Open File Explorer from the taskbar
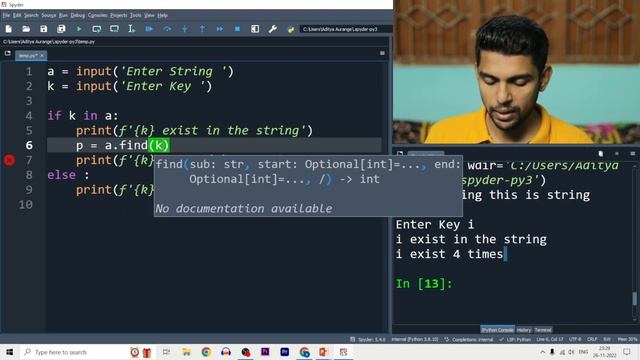The height and width of the screenshot is (360, 640). (x=186, y=352)
